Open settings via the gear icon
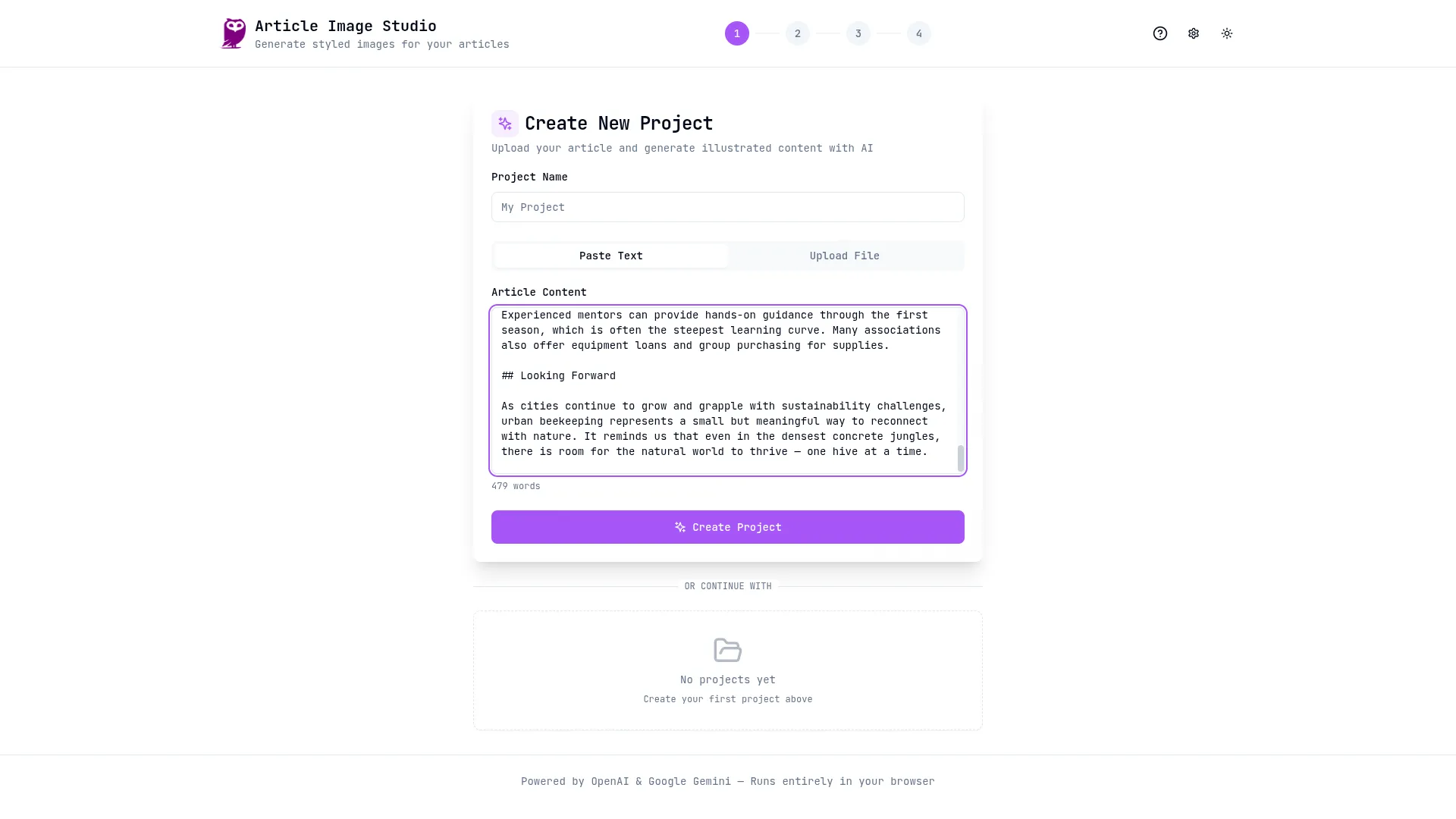The height and width of the screenshot is (819, 1456). 1194,33
